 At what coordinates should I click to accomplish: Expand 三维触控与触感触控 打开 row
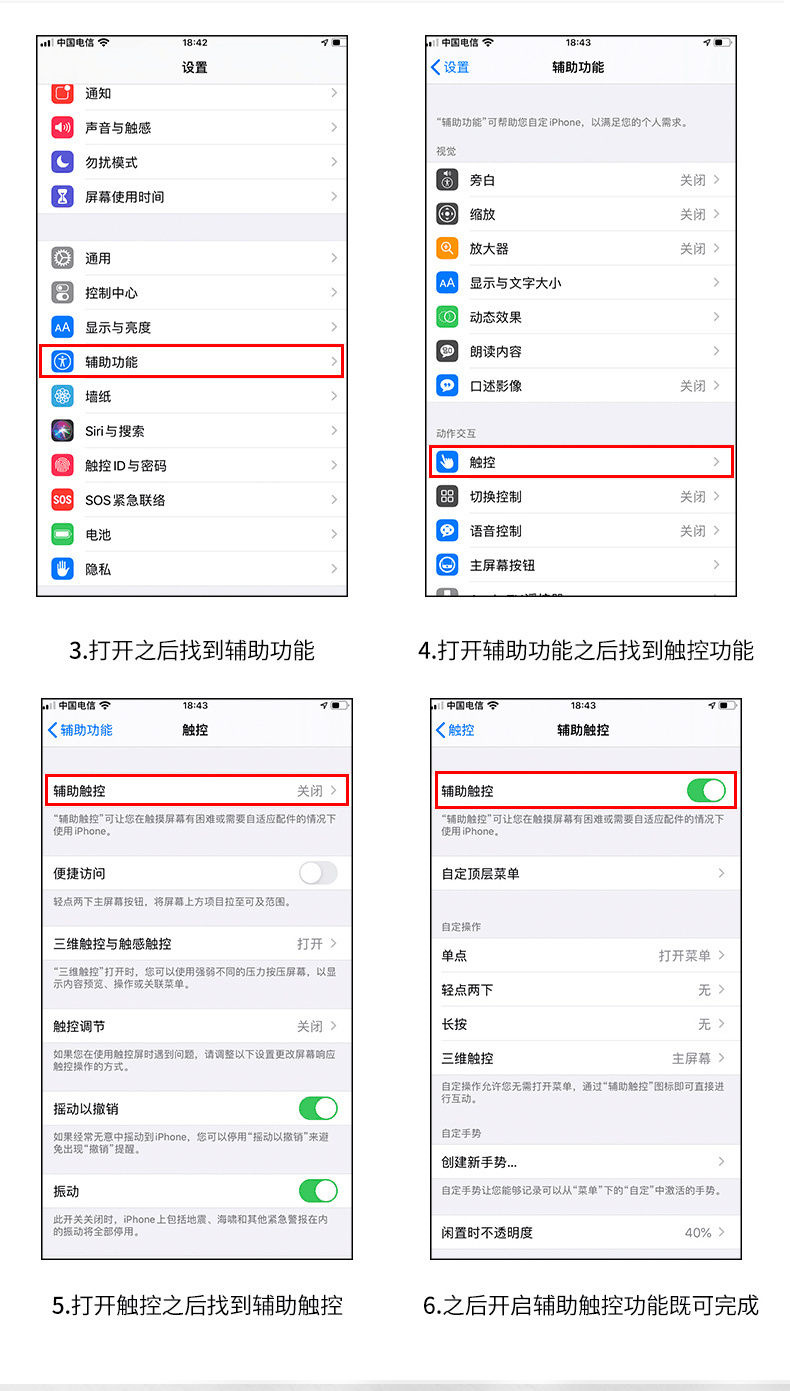tap(196, 944)
